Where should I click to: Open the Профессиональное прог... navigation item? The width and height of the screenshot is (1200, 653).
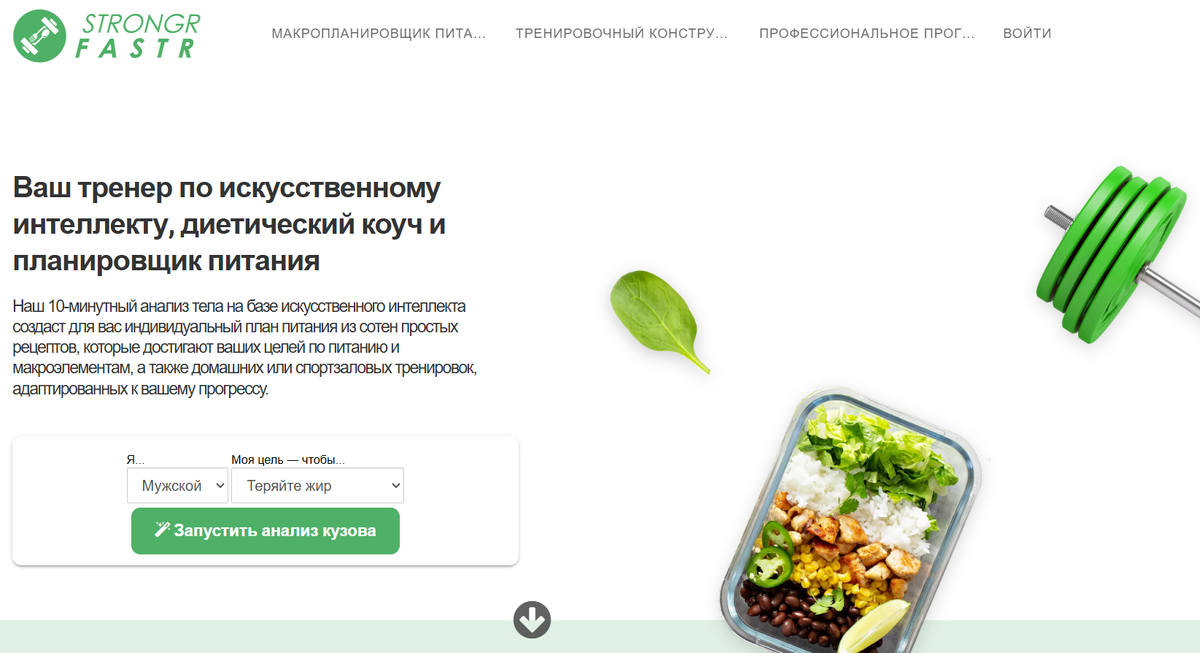(867, 33)
